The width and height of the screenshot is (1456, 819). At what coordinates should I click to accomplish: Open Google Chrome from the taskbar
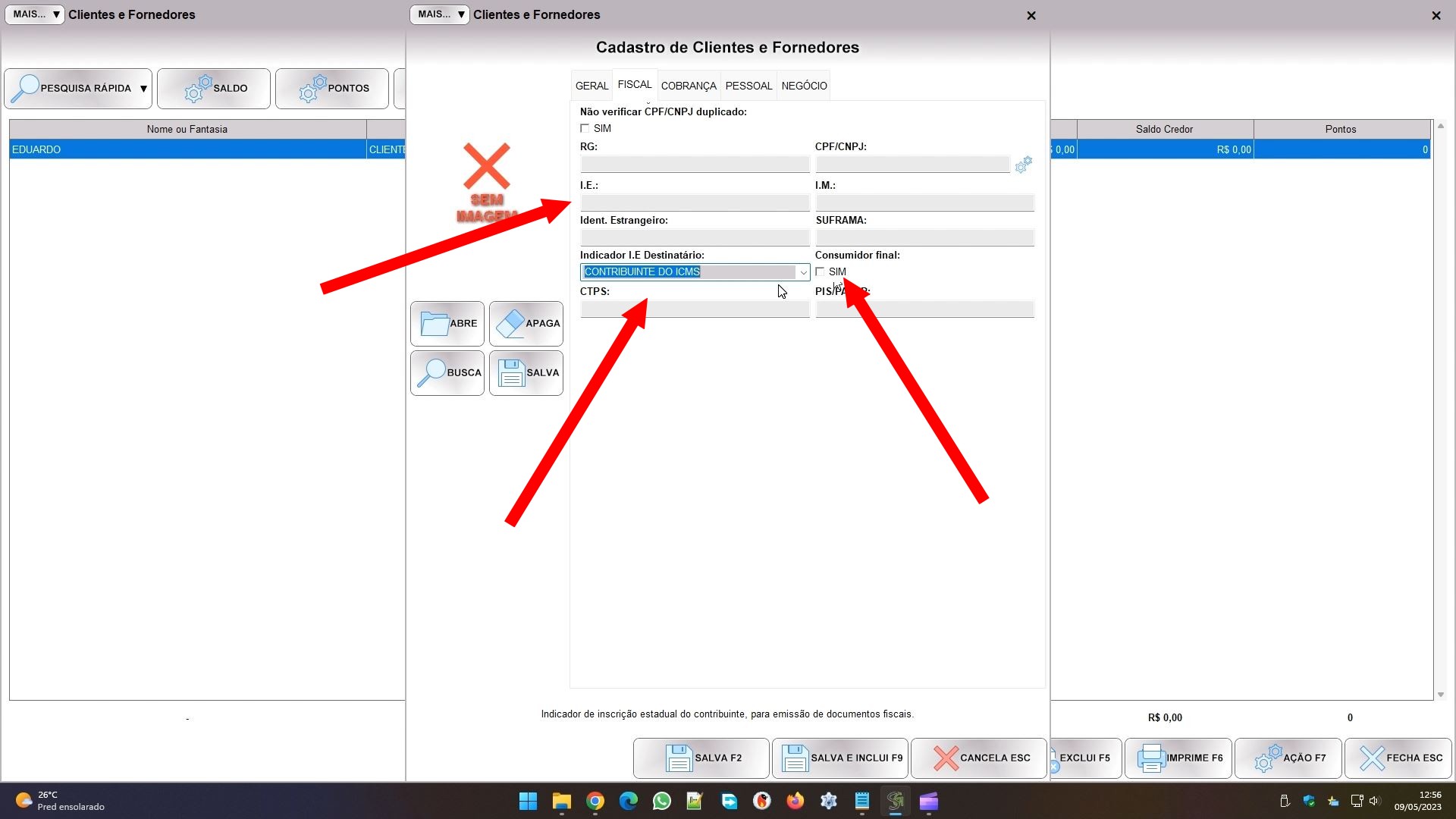[595, 802]
